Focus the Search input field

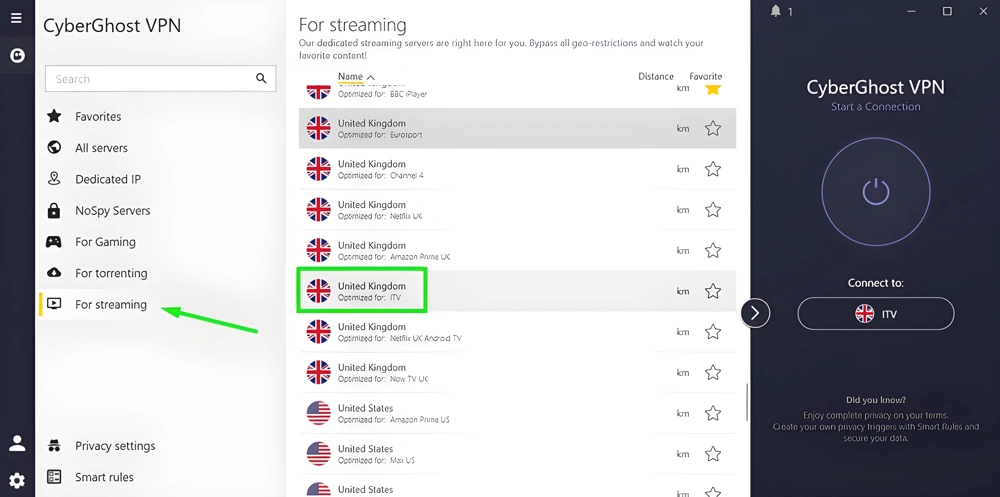click(161, 78)
